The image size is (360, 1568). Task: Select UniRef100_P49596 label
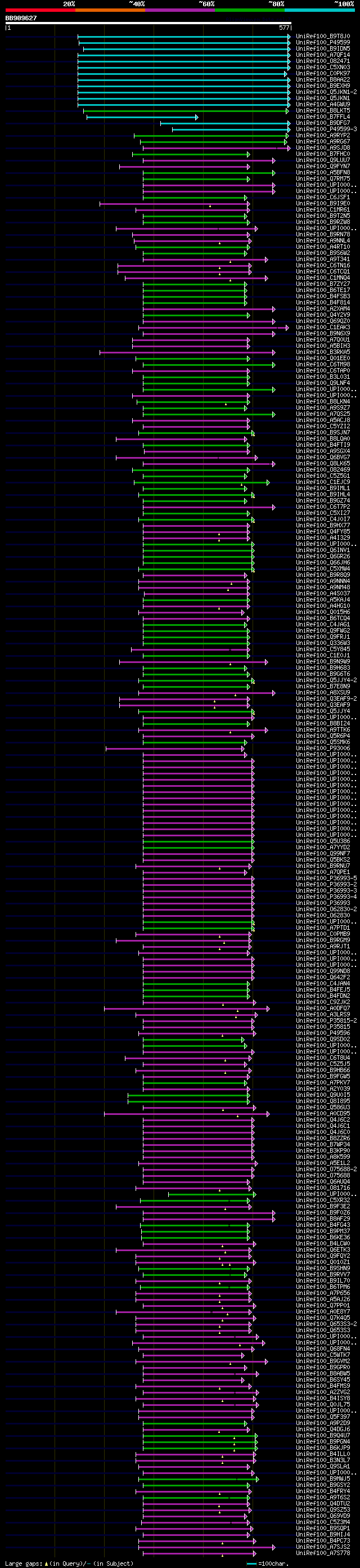pyautogui.click(x=323, y=1033)
